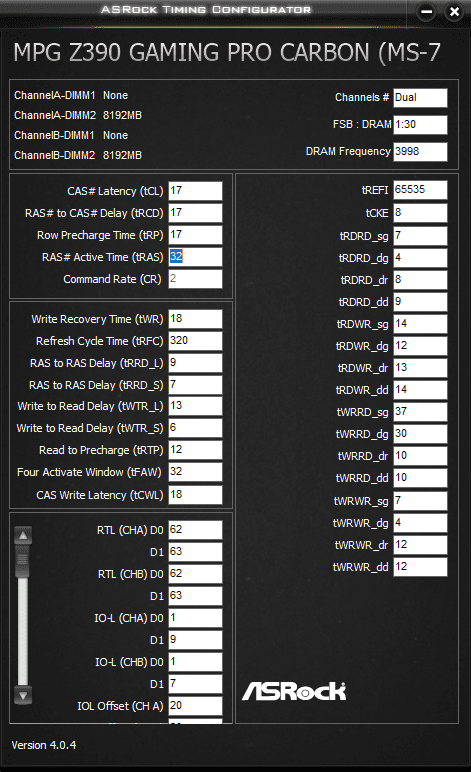Click the Four Activate Window (tFAW) field
This screenshot has width=471, height=772.
195,472
